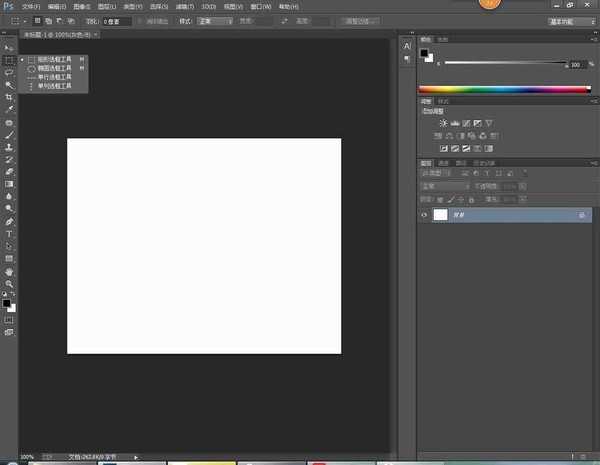Screen dimensions: 600x465
Task: Select the Move tool in toolbar
Action: [9, 48]
